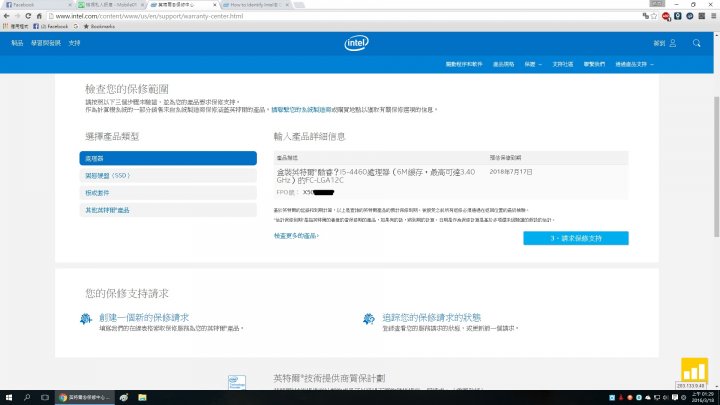Click the address bar URL field

(344, 16)
